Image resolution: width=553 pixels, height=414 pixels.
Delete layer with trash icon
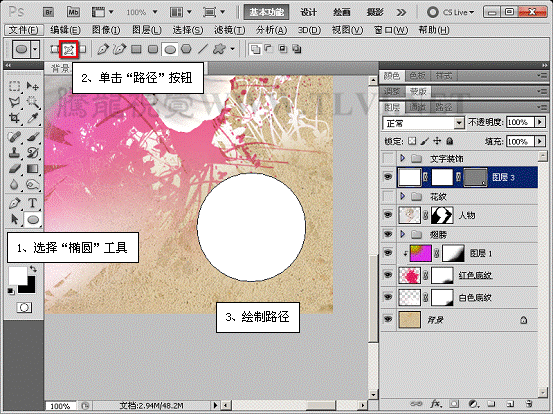[528, 403]
